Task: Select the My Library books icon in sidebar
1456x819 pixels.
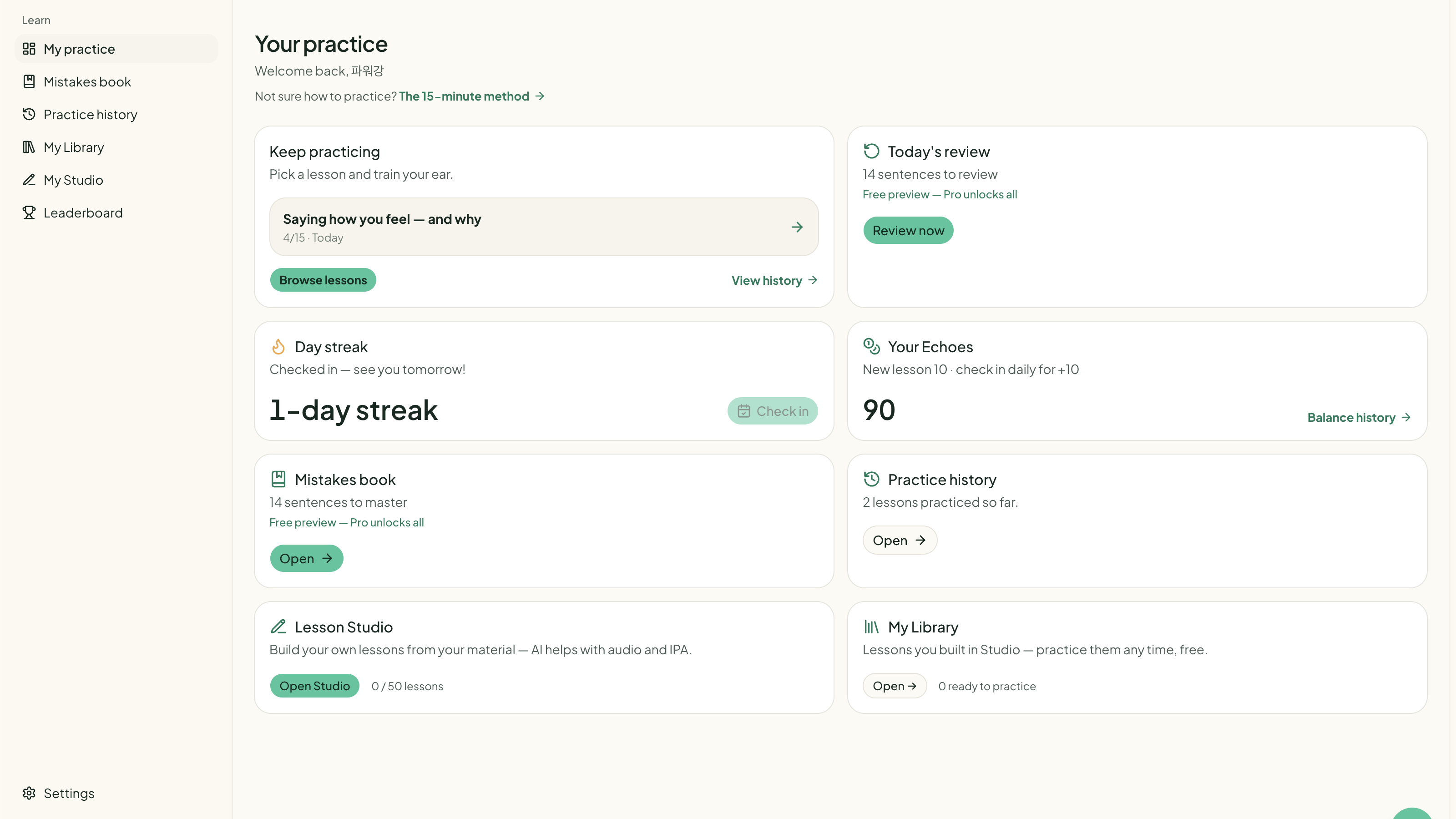Action: pyautogui.click(x=29, y=147)
